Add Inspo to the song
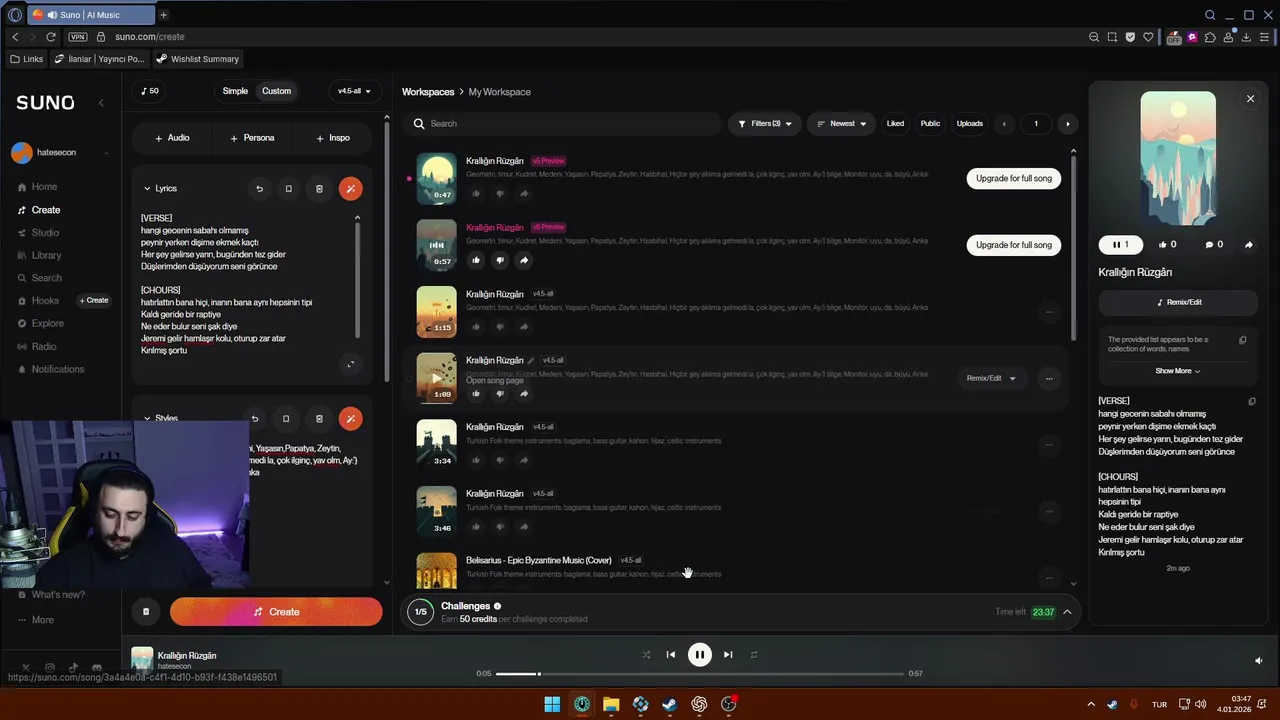The image size is (1280, 720). click(x=333, y=138)
